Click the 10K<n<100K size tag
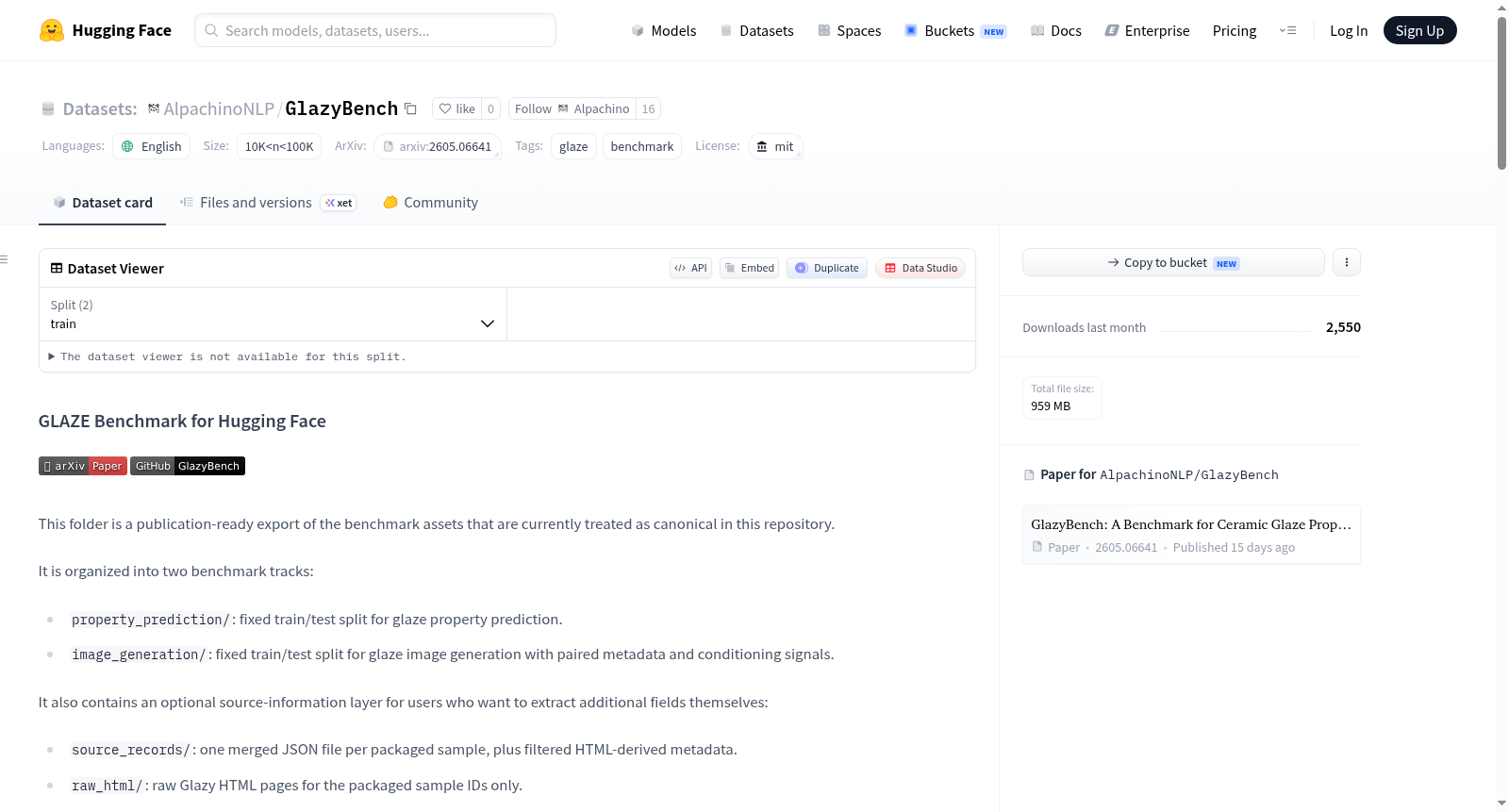Image resolution: width=1509 pixels, height=812 pixels. click(x=279, y=146)
